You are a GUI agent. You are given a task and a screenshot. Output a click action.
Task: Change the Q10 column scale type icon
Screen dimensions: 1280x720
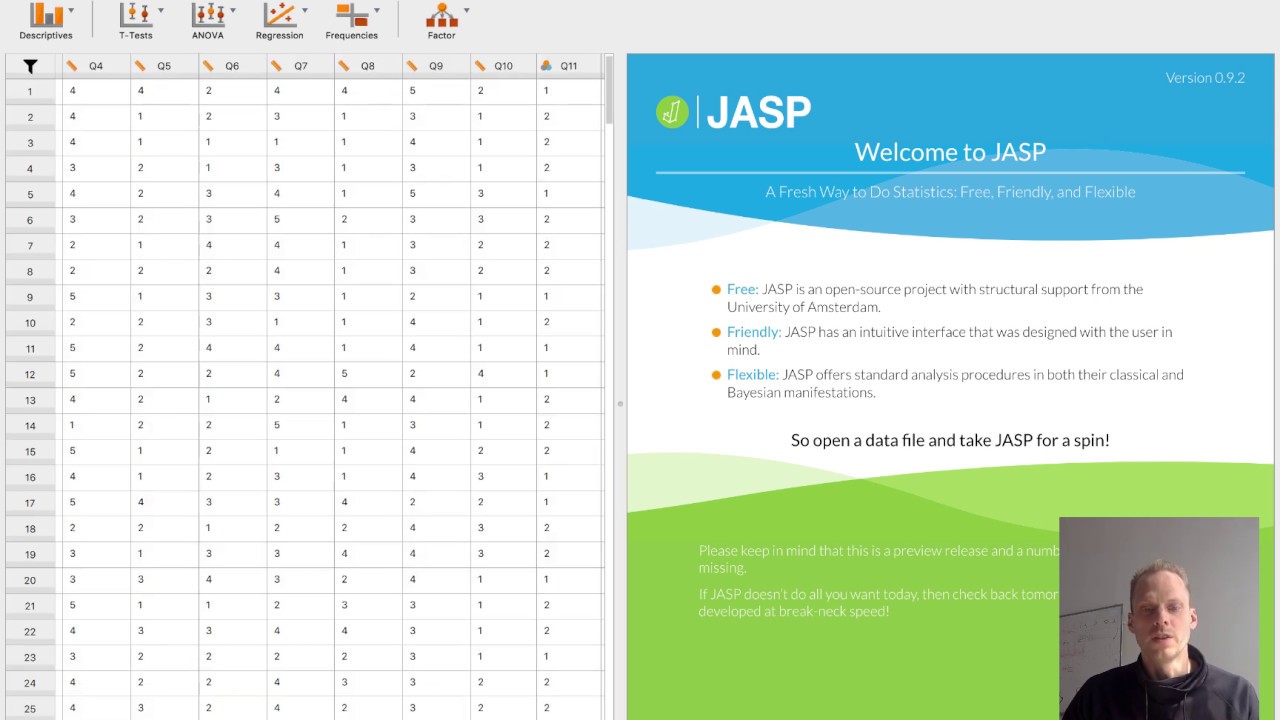[x=480, y=66]
